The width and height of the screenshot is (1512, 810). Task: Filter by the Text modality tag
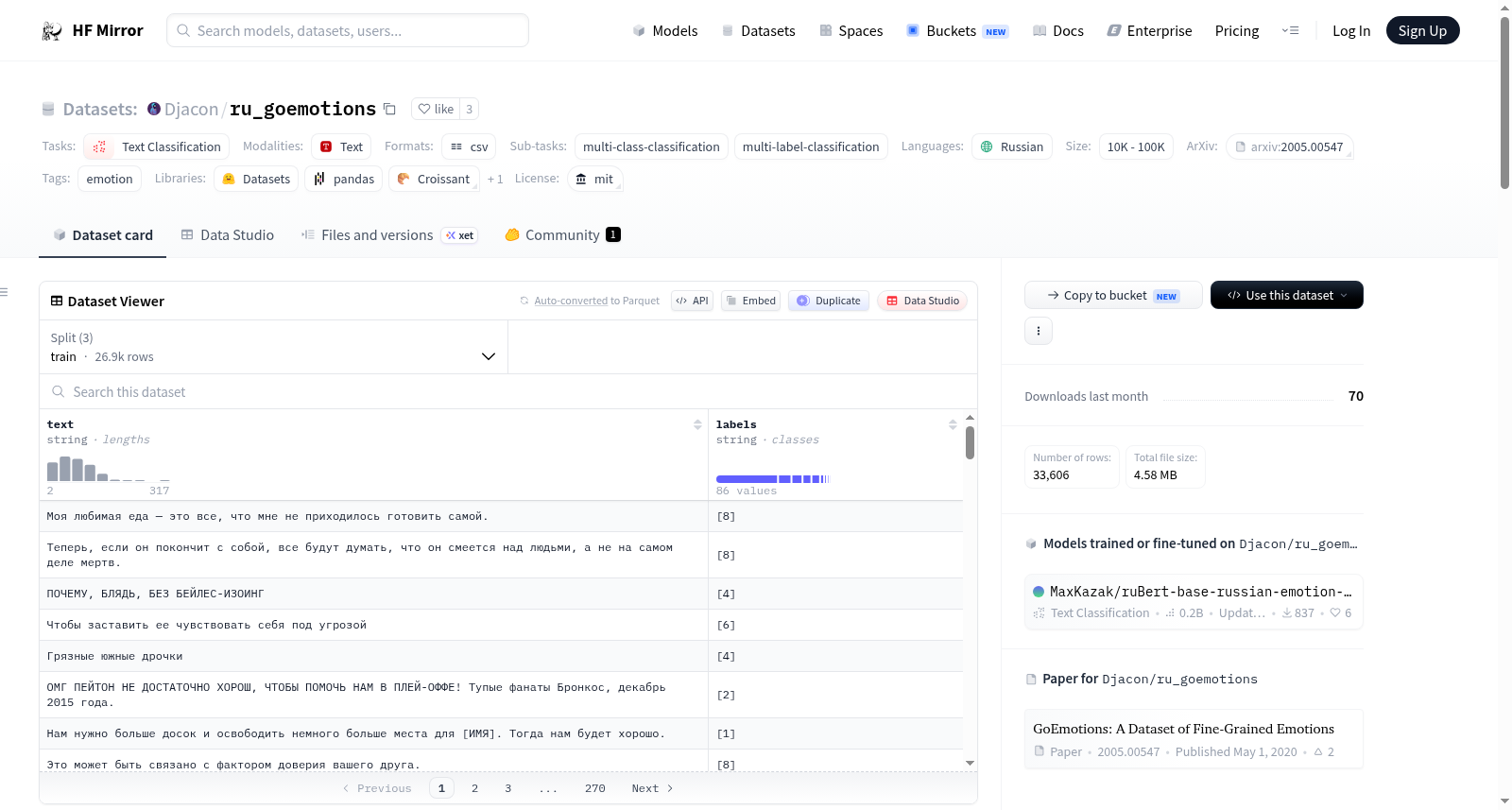[341, 146]
